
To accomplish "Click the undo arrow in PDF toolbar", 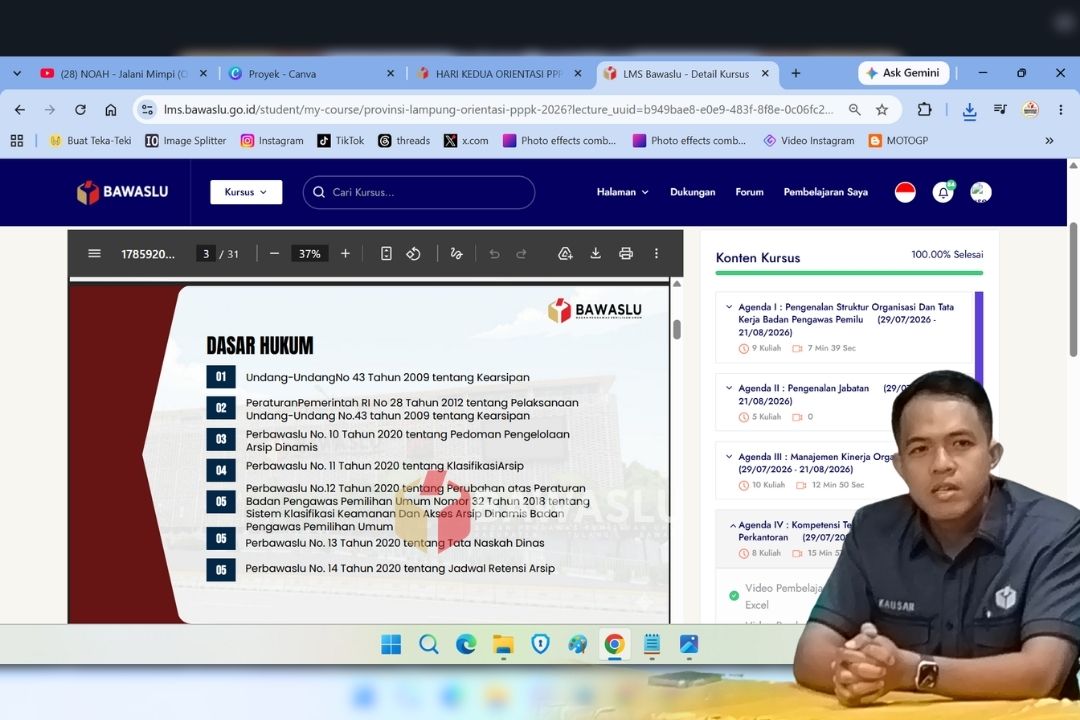I will click(494, 254).
